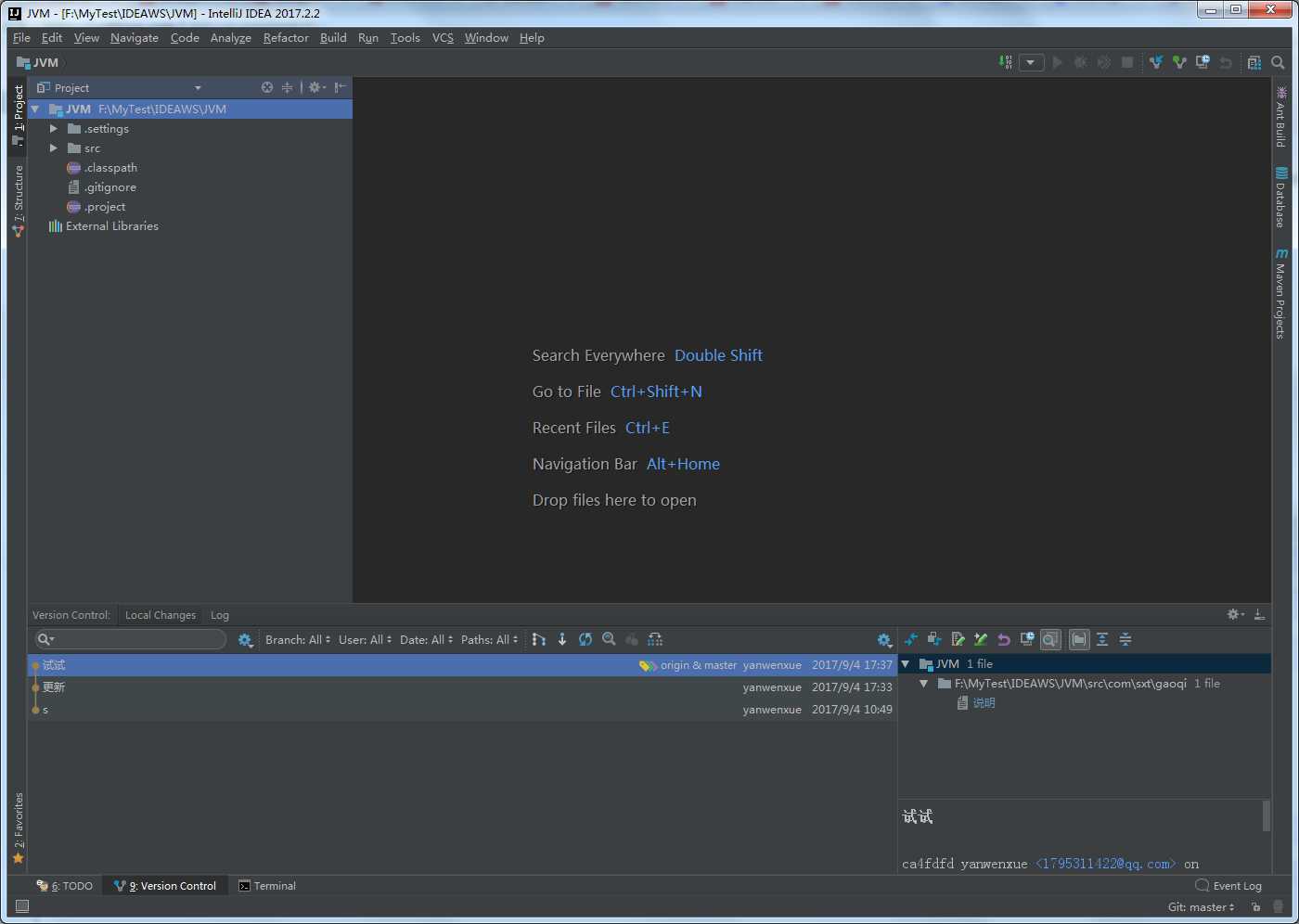
Task: Switch to the Local Changes tab
Action: click(161, 615)
